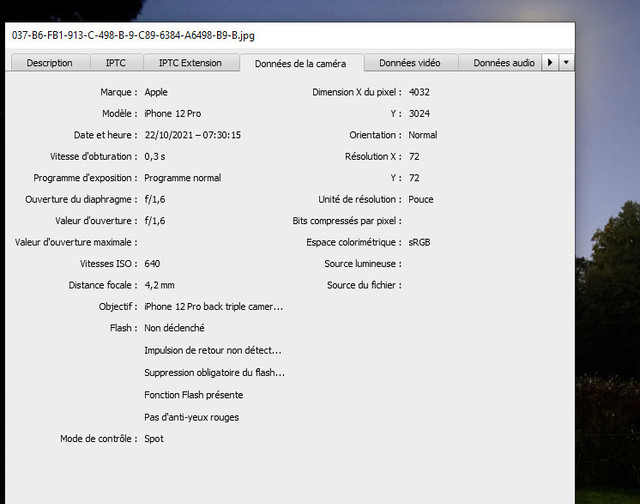Click the pixel Y dimension value 3024
This screenshot has width=640, height=504.
click(419, 113)
